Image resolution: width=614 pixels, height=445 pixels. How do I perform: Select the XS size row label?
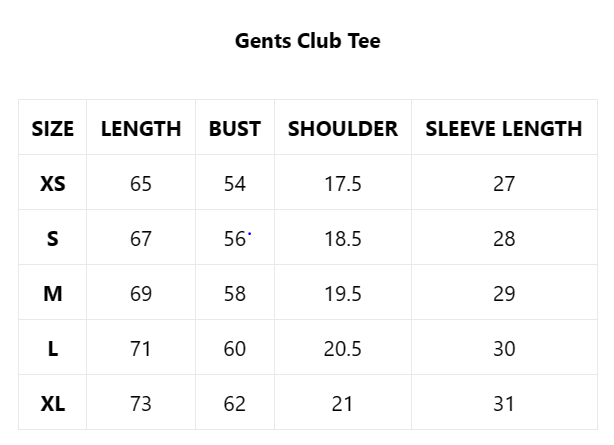pyautogui.click(x=53, y=184)
